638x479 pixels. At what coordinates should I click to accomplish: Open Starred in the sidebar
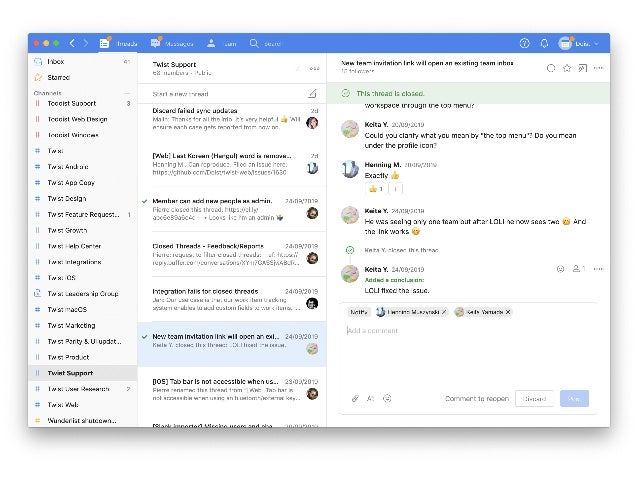click(x=83, y=77)
